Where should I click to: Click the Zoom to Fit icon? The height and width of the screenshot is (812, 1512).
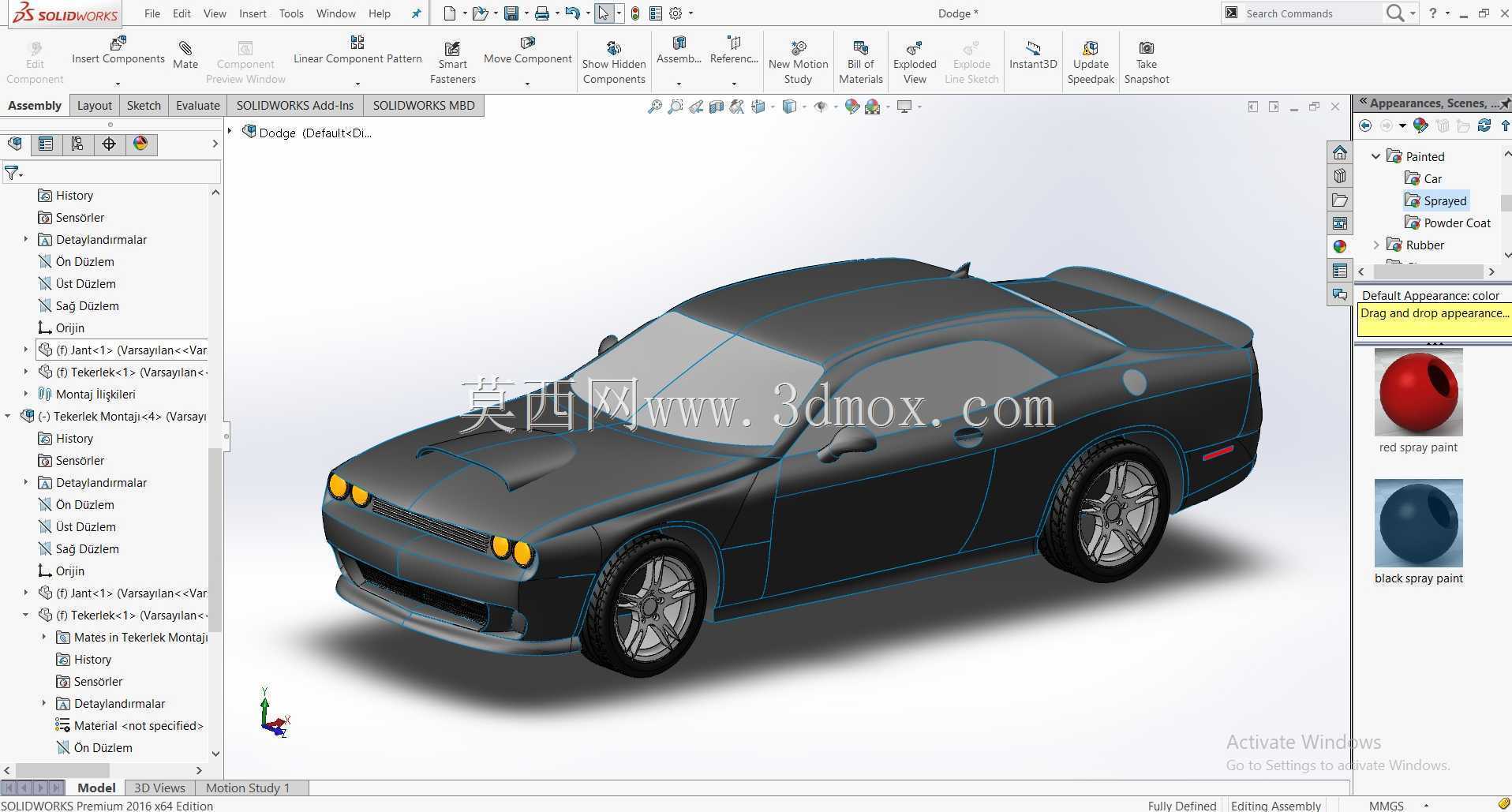pos(655,107)
